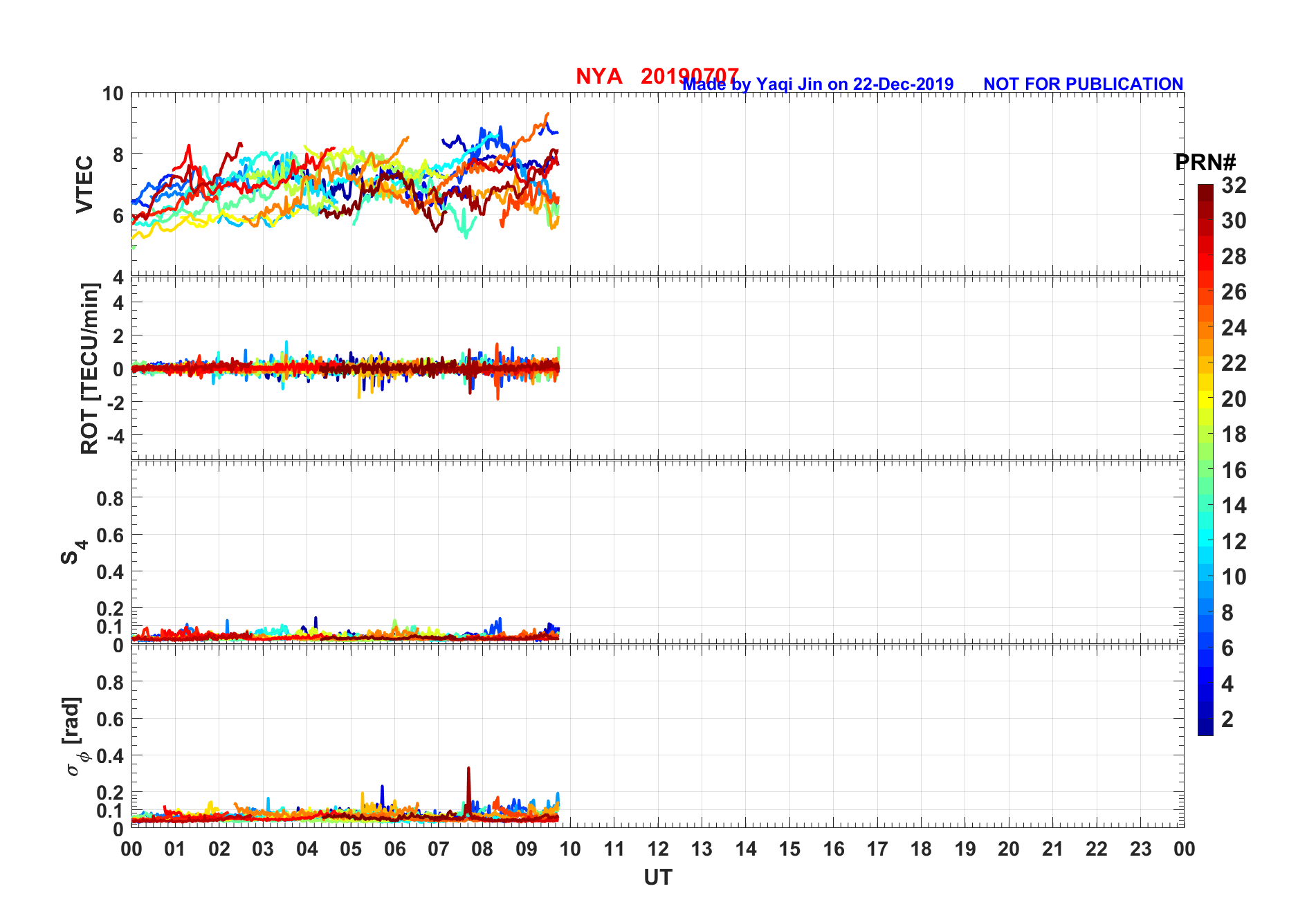Click the NYA 20190707 plot title

click(657, 76)
